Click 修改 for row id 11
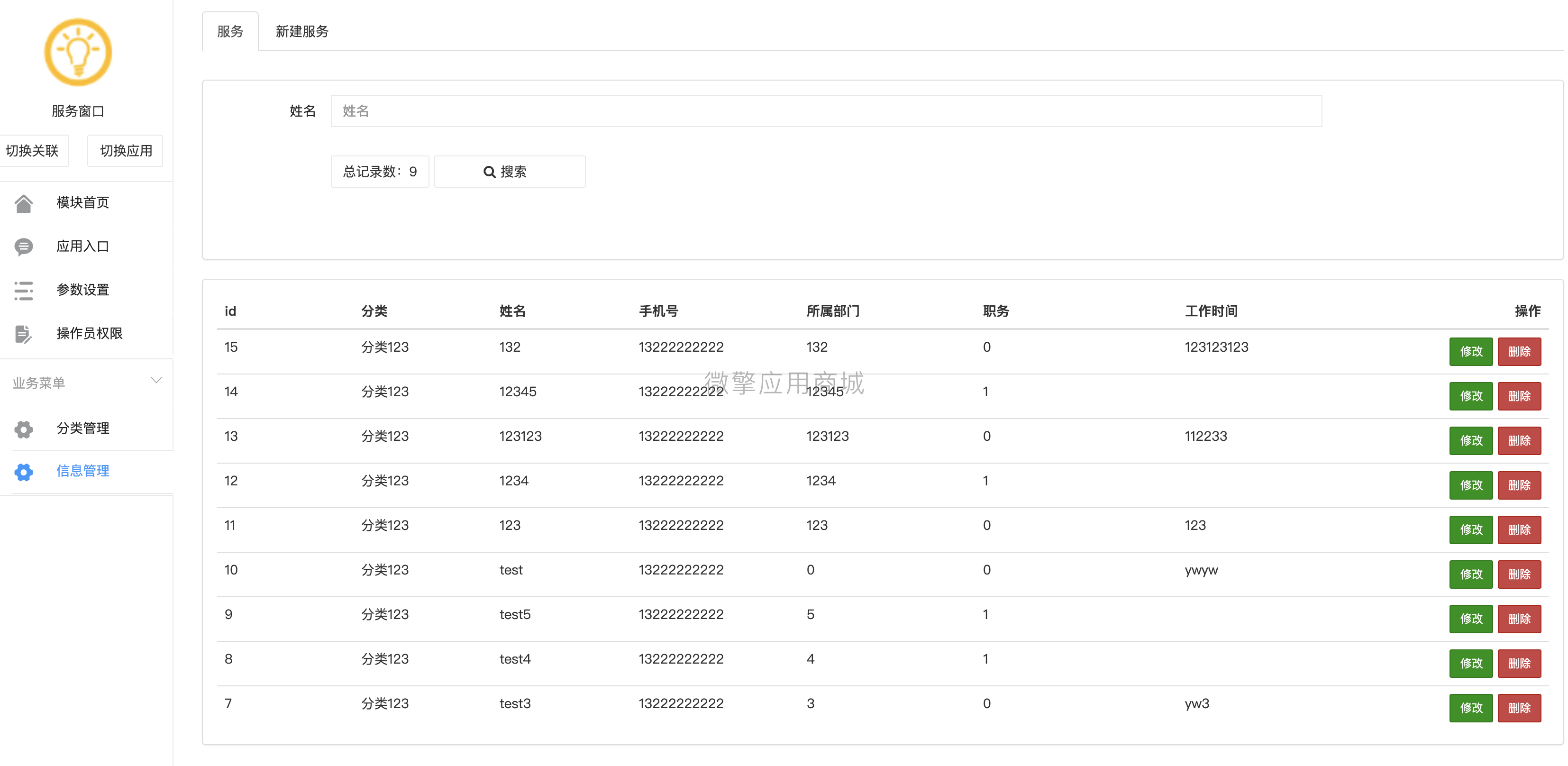The image size is (1568, 766). click(x=1471, y=530)
